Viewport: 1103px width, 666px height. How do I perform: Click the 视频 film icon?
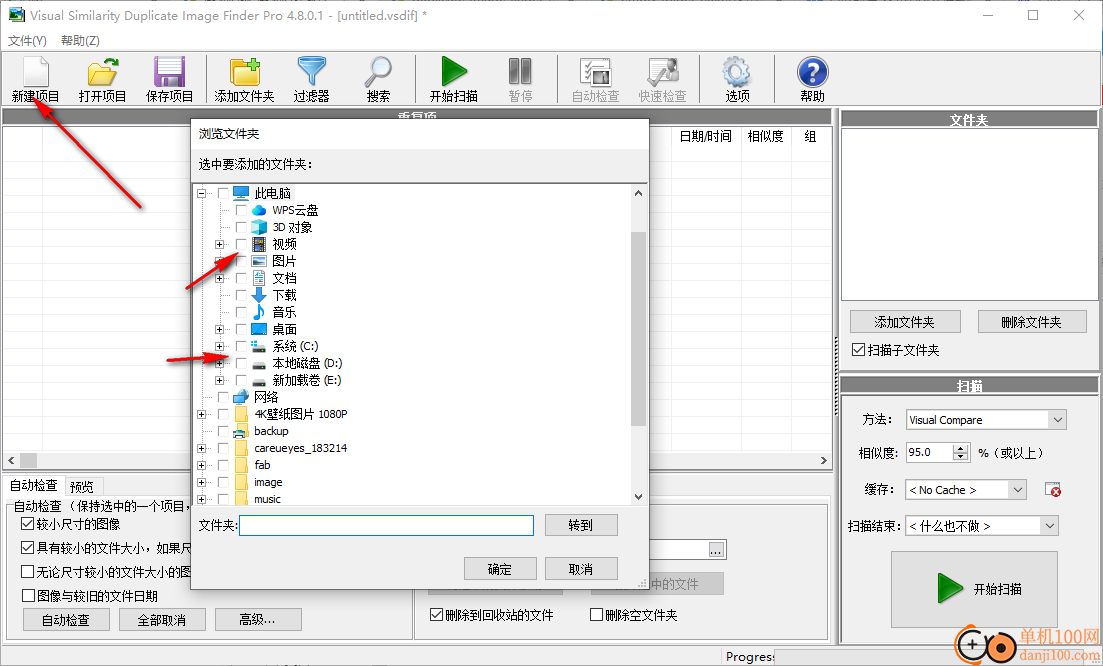(x=260, y=244)
